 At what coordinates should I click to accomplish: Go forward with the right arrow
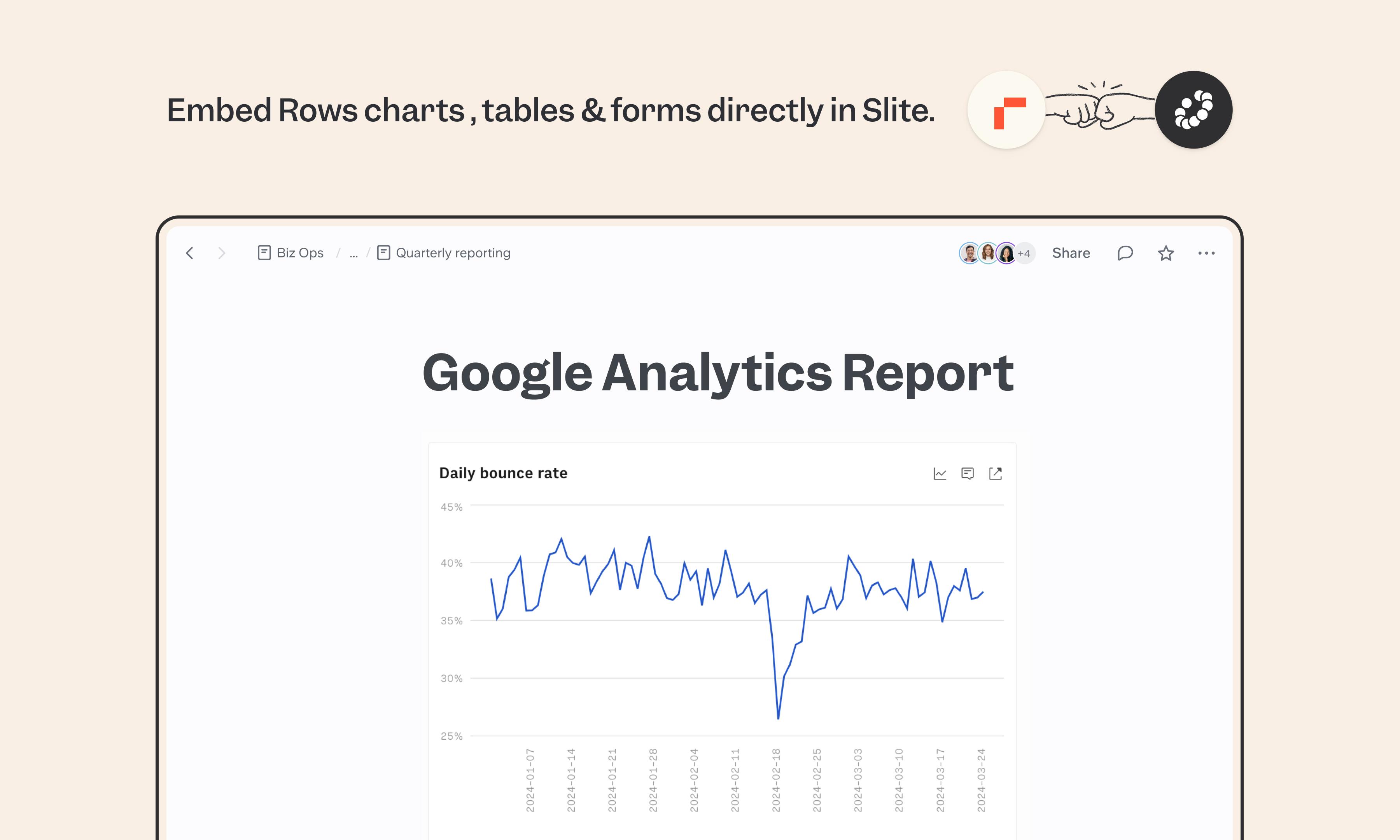click(x=221, y=253)
